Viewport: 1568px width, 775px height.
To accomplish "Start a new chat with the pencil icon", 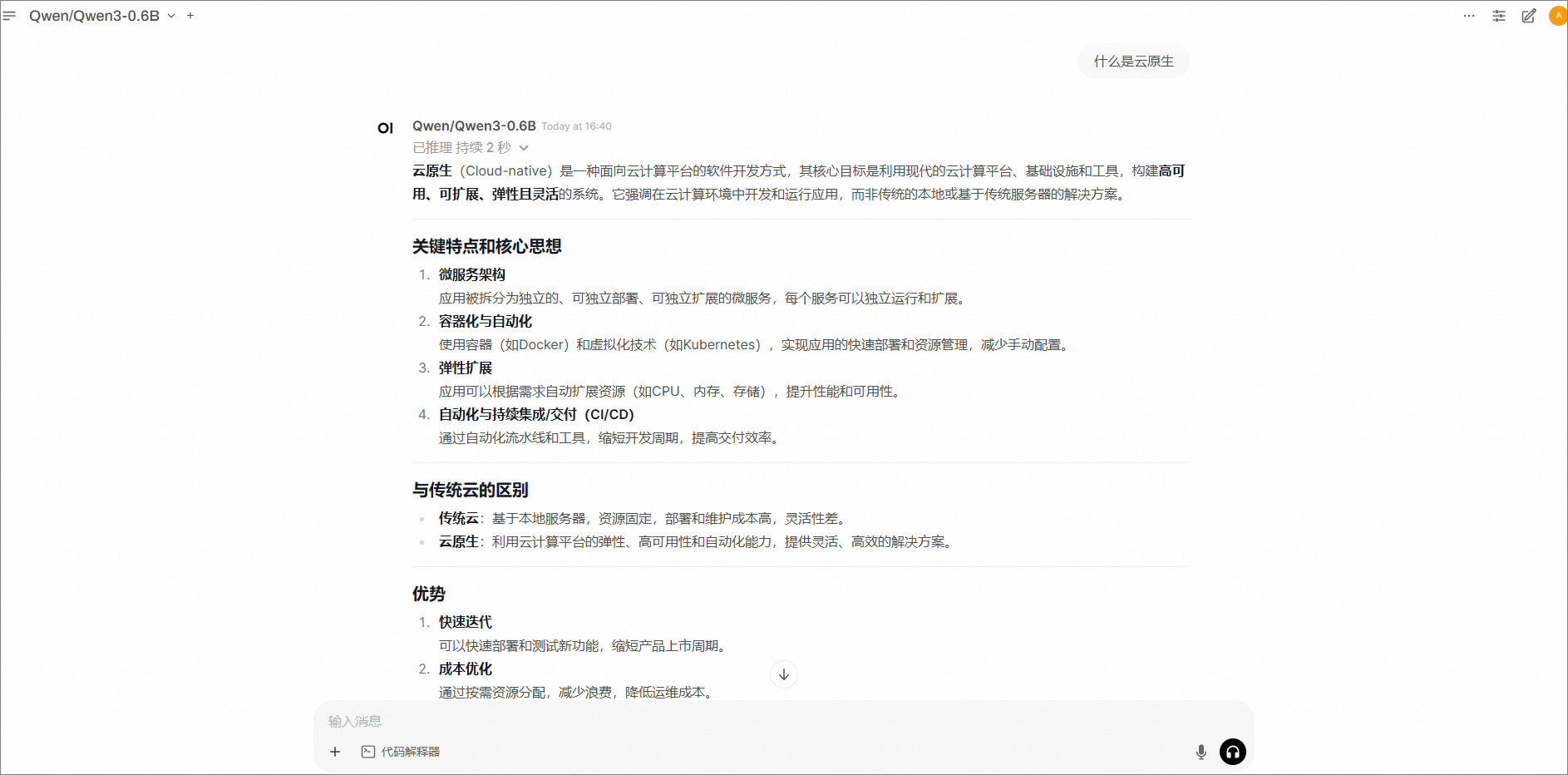I will coord(1529,16).
